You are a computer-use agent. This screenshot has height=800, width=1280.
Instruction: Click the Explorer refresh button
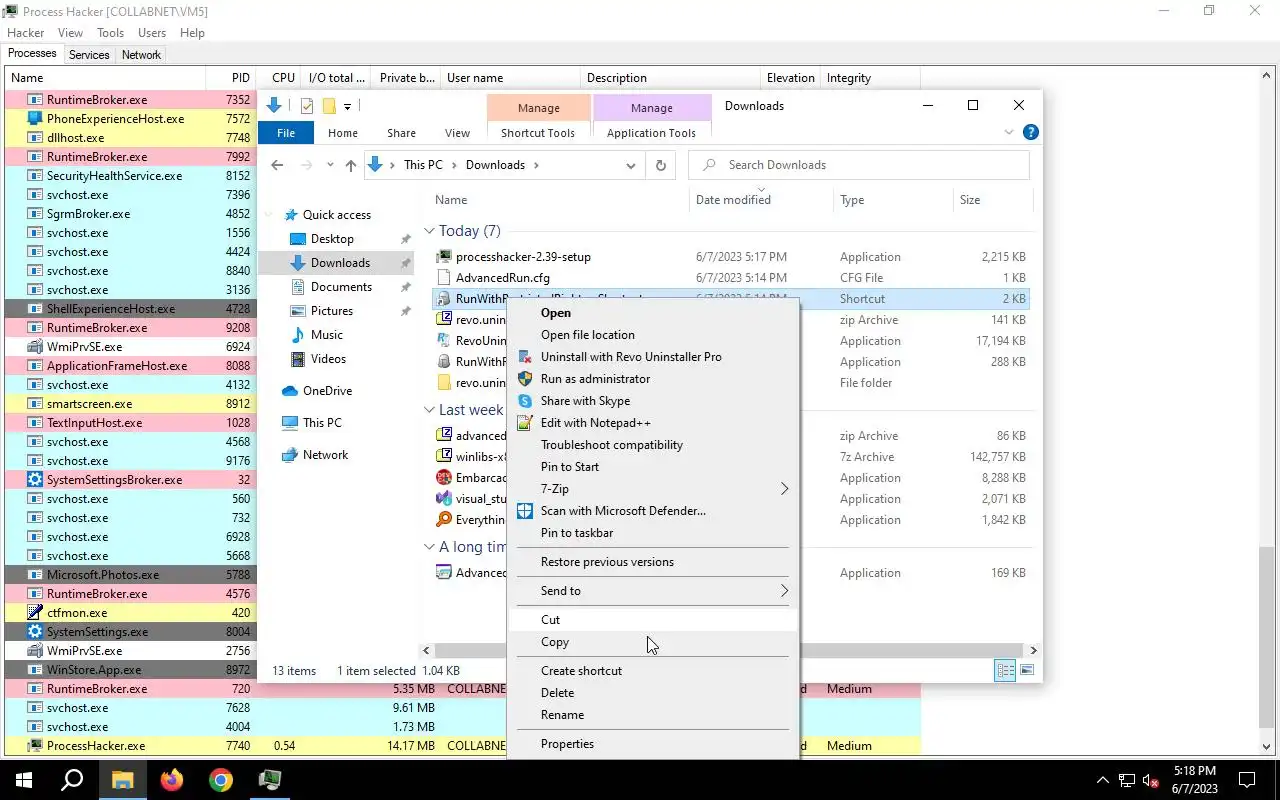(x=660, y=165)
